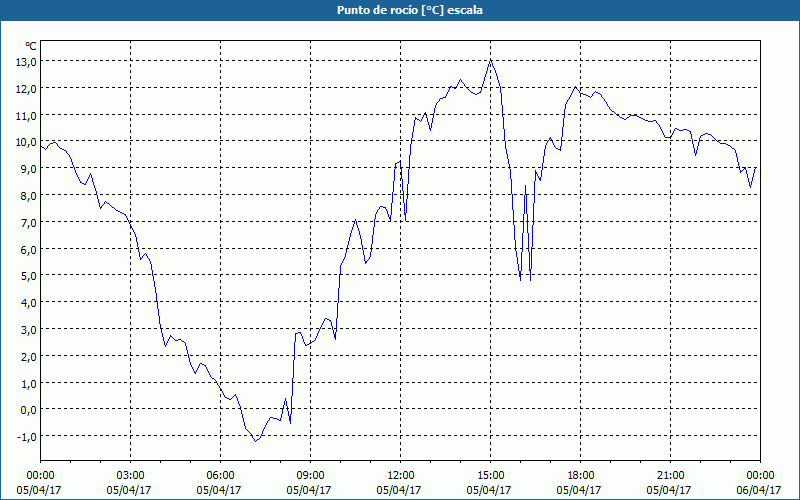Click the 5,0 y-axis label
800x500 pixels.
(28, 276)
